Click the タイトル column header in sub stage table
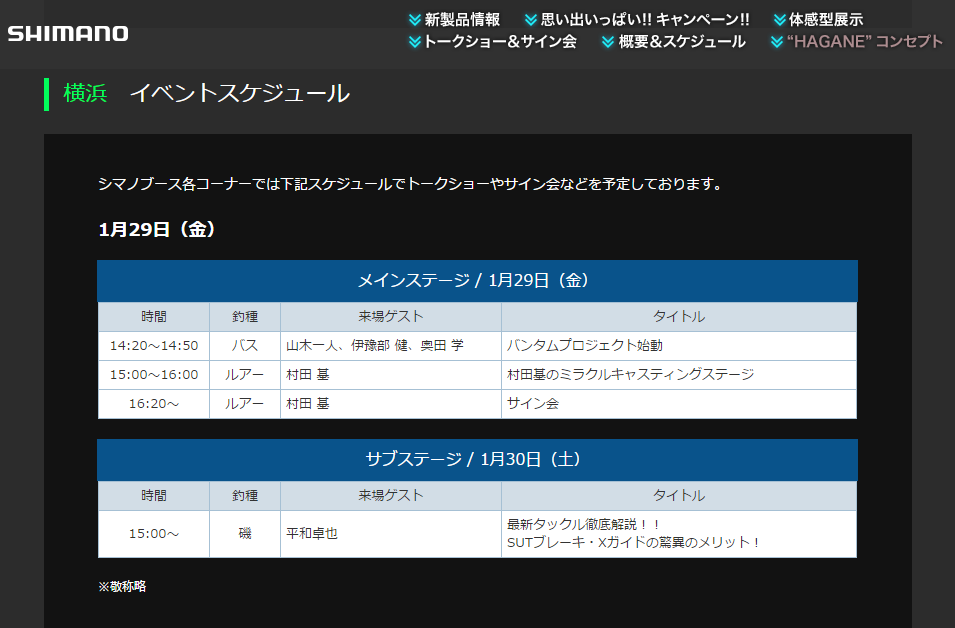 679,496
